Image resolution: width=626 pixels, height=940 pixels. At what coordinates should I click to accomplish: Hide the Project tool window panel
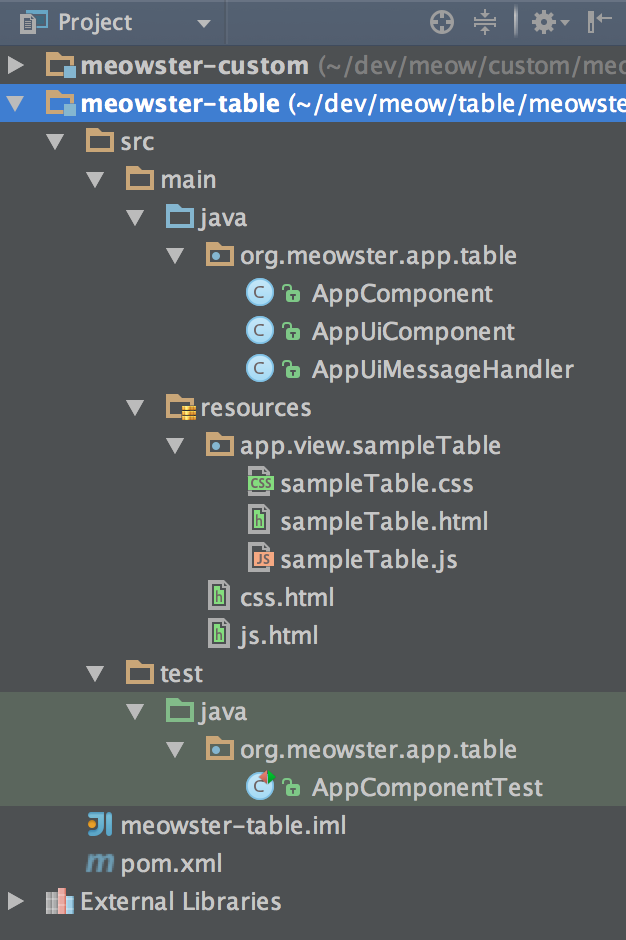(600, 22)
